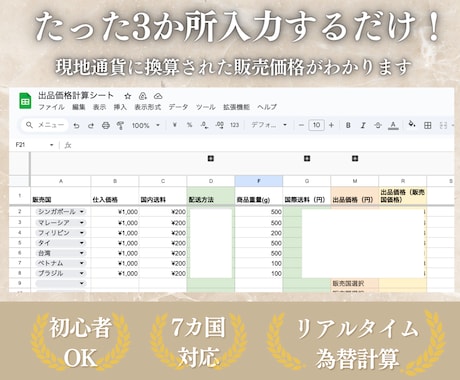Viewport: 460px width, 380px height.
Task: Click the move to folder icon
Action: click(x=143, y=96)
